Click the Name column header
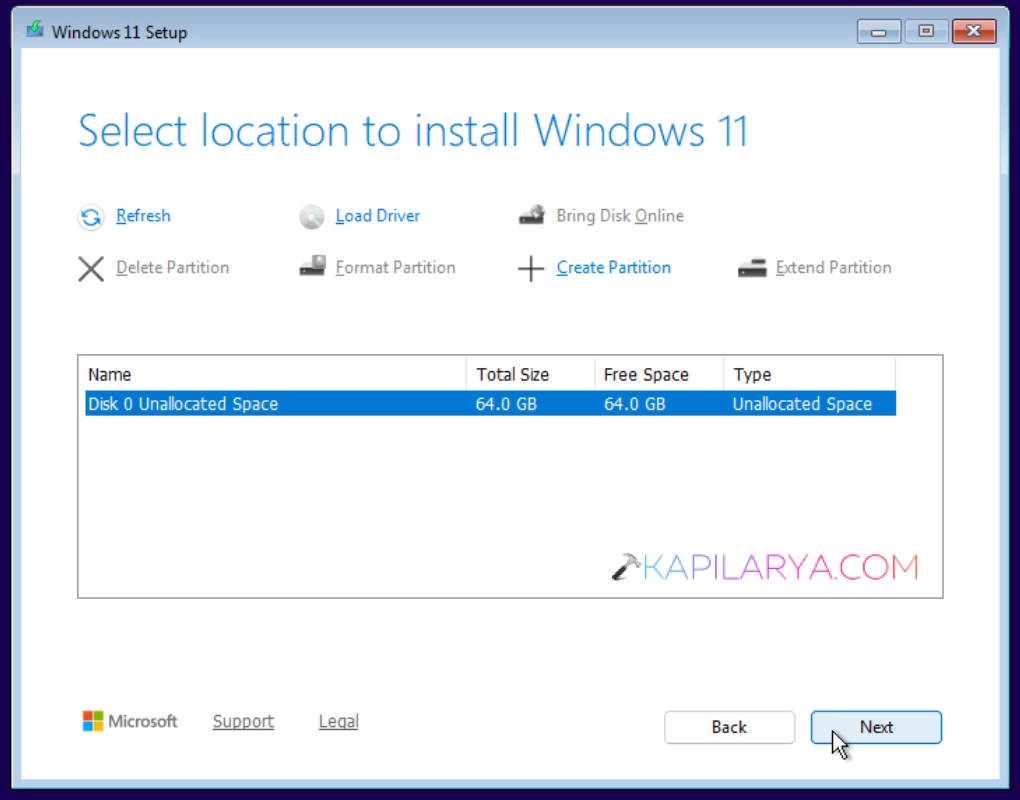 click(276, 375)
